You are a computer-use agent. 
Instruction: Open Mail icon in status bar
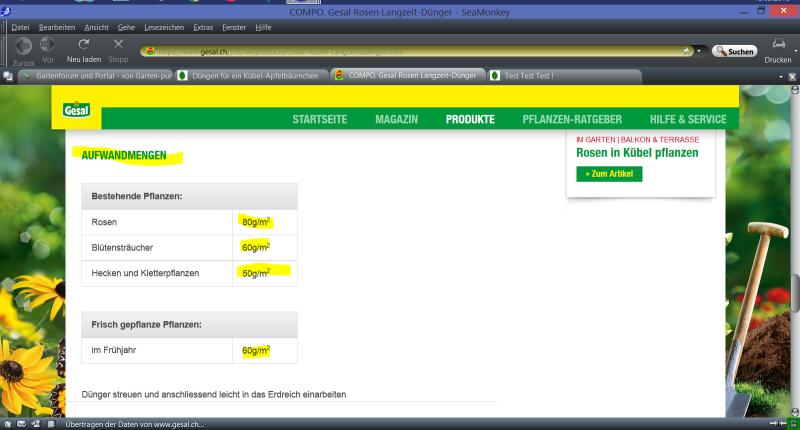(x=21, y=424)
